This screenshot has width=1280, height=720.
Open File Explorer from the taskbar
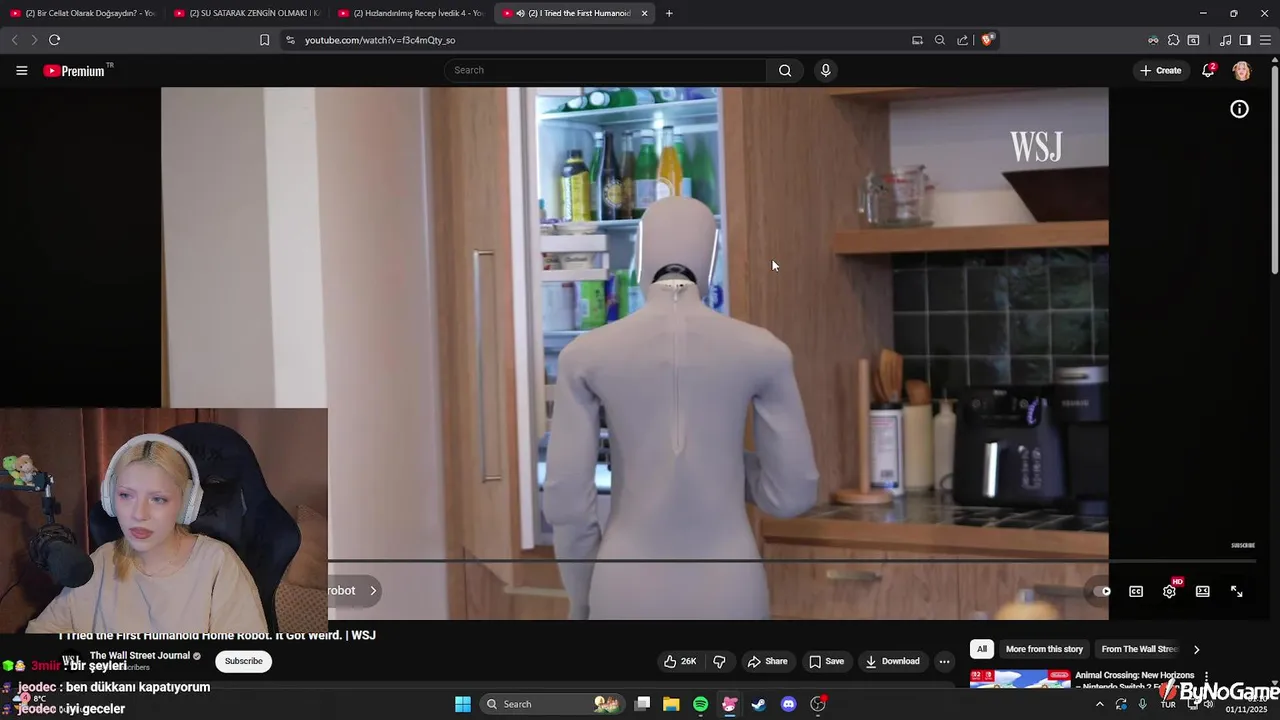(671, 704)
